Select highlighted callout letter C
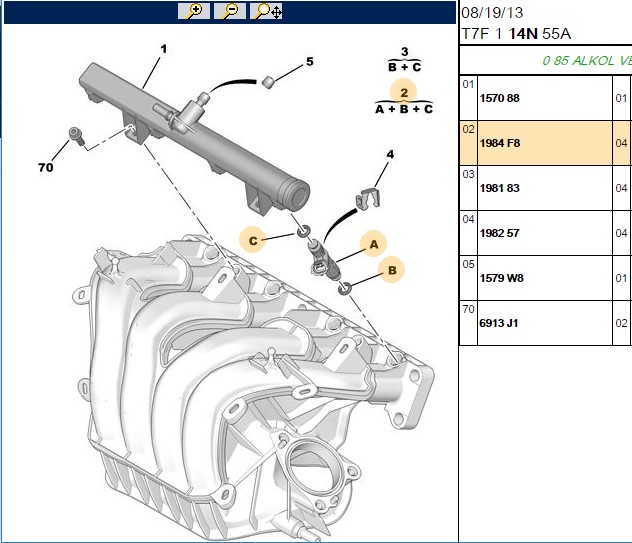Screen dimensions: 632x543 coord(253,241)
